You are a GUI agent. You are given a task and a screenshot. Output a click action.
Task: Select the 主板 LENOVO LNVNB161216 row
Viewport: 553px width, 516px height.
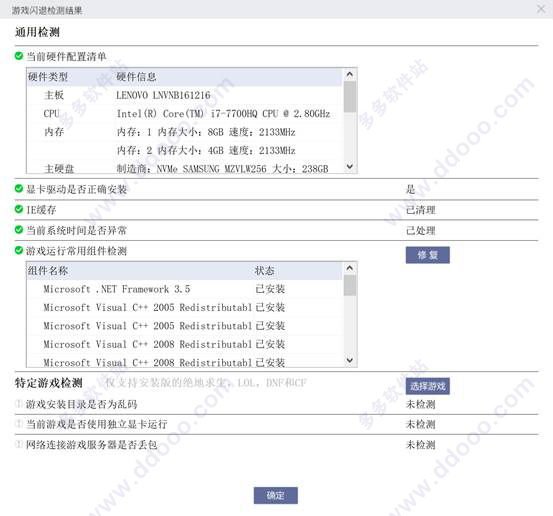pos(185,95)
